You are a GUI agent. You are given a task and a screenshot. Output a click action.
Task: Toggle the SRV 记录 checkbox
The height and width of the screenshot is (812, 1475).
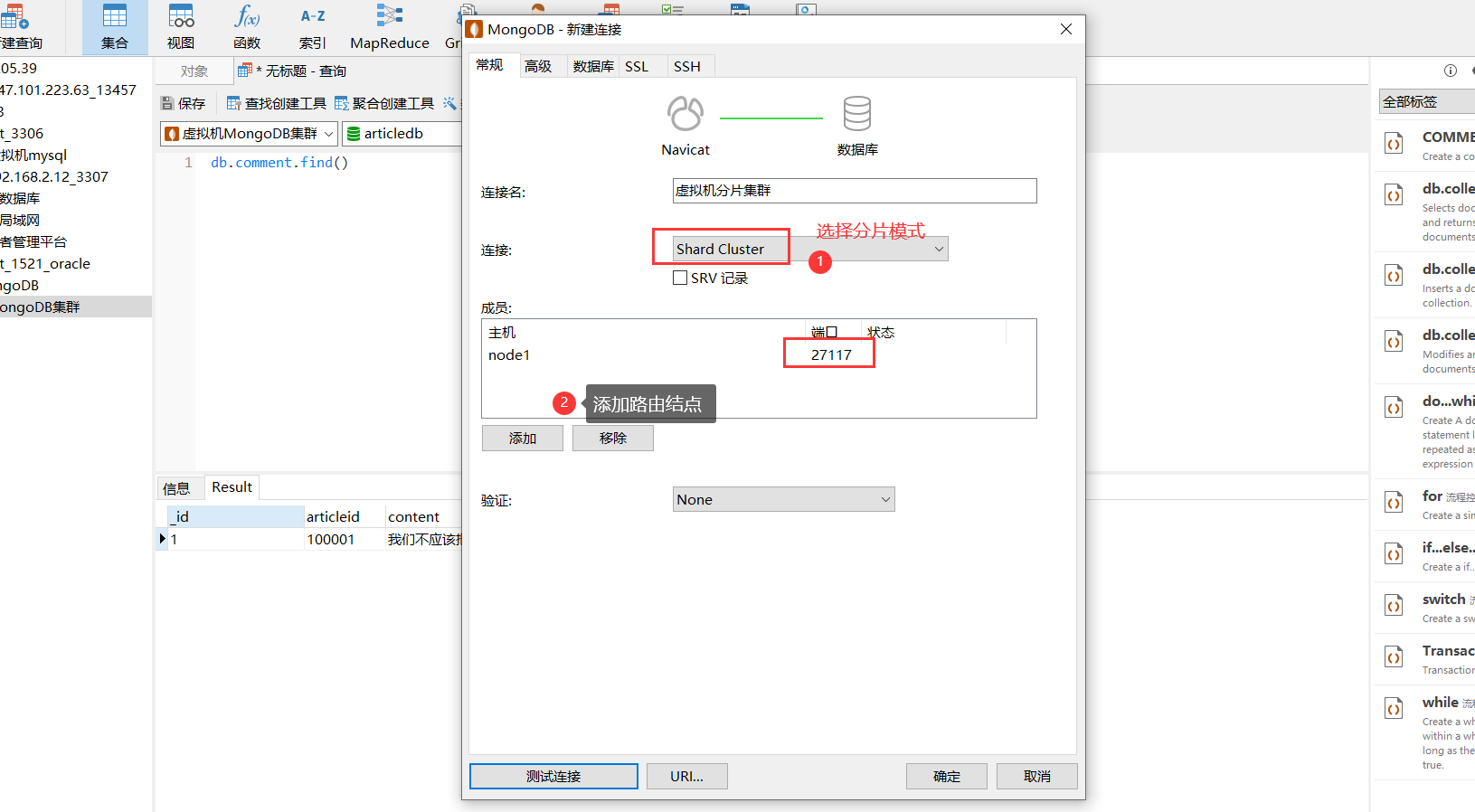680,278
